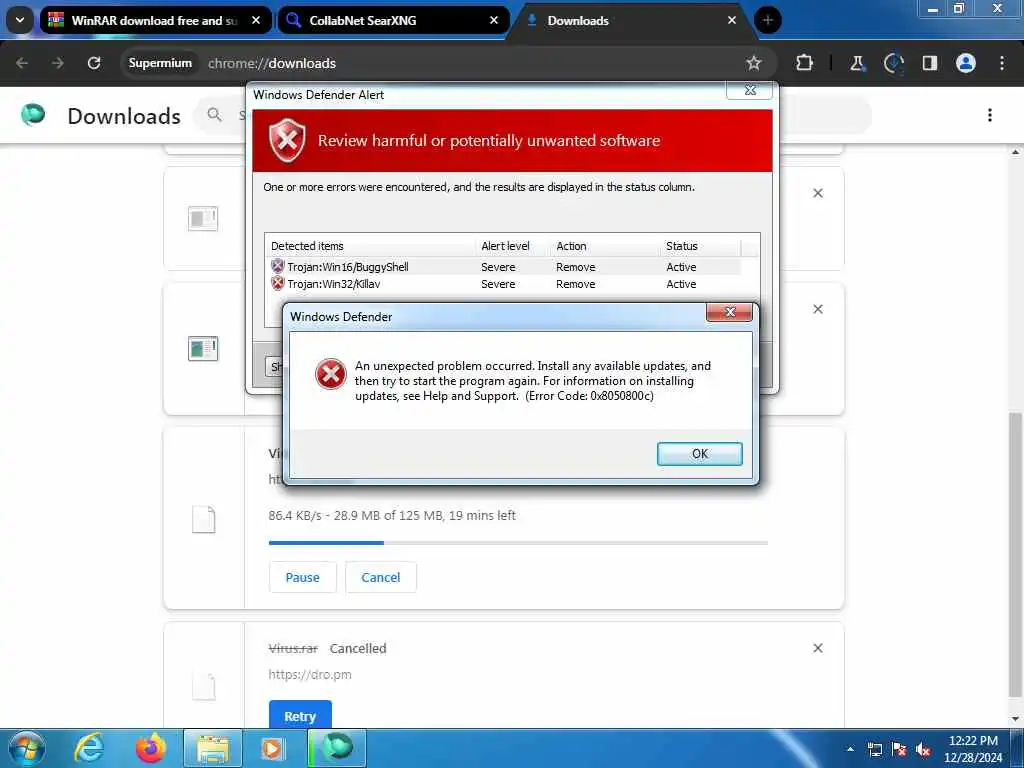This screenshot has width=1024, height=768.
Task: Open the user profile avatar
Action: click(966, 63)
